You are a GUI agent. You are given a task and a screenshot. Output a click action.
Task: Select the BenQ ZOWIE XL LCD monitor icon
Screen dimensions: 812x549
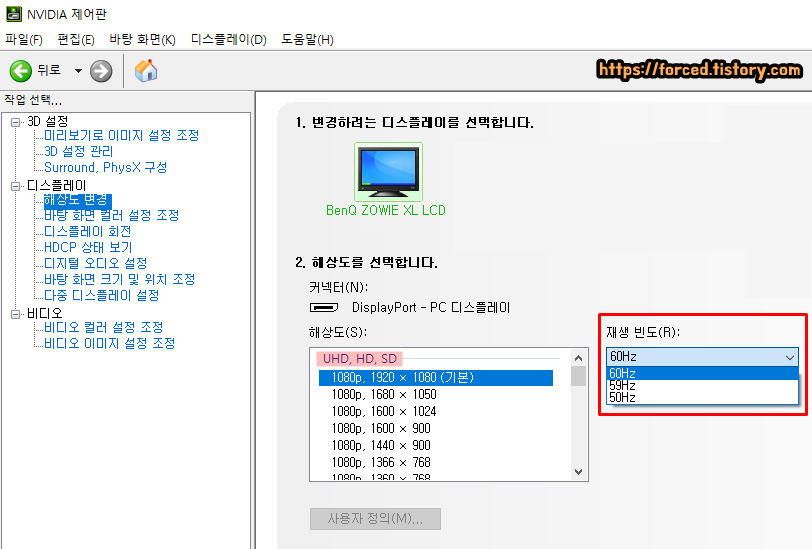pos(388,172)
